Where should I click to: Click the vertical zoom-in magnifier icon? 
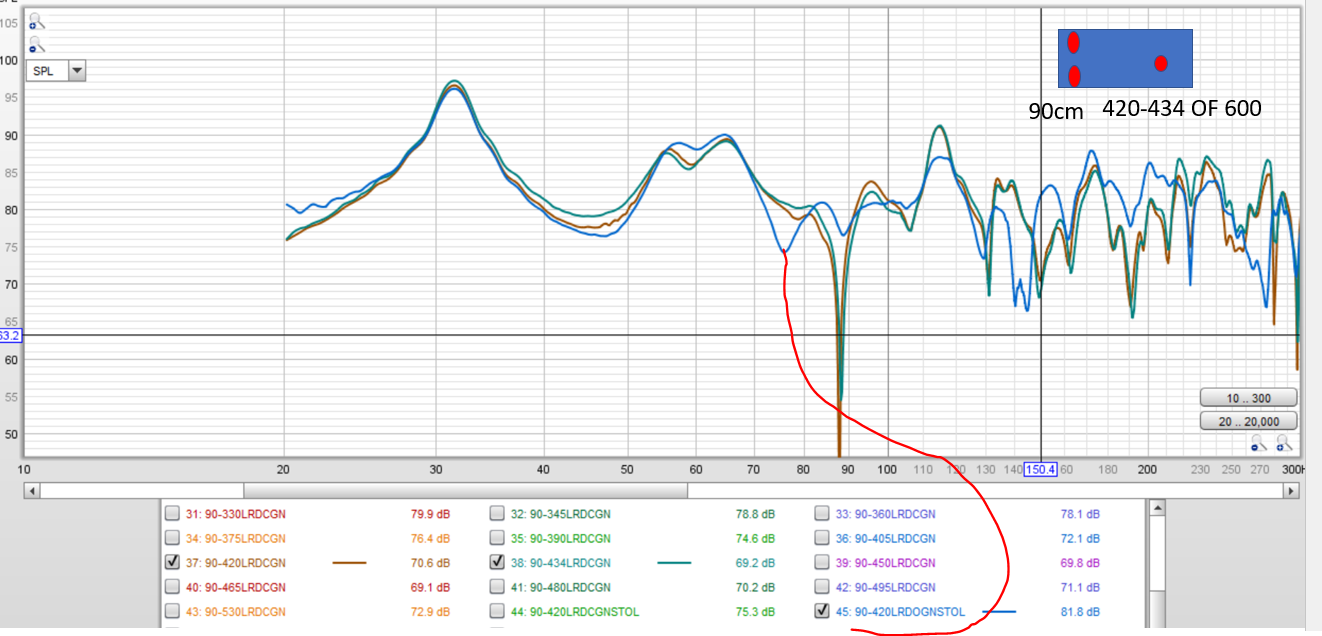pyautogui.click(x=36, y=21)
